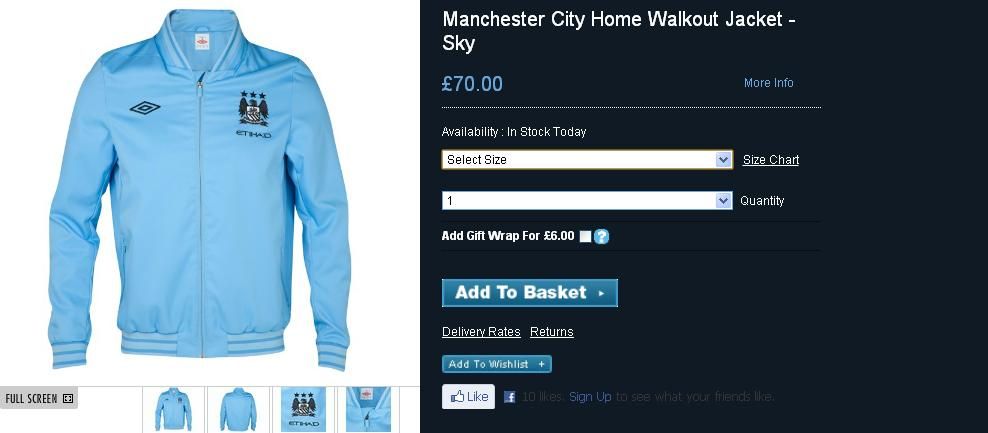View Delivery Rates link

[x=481, y=332]
